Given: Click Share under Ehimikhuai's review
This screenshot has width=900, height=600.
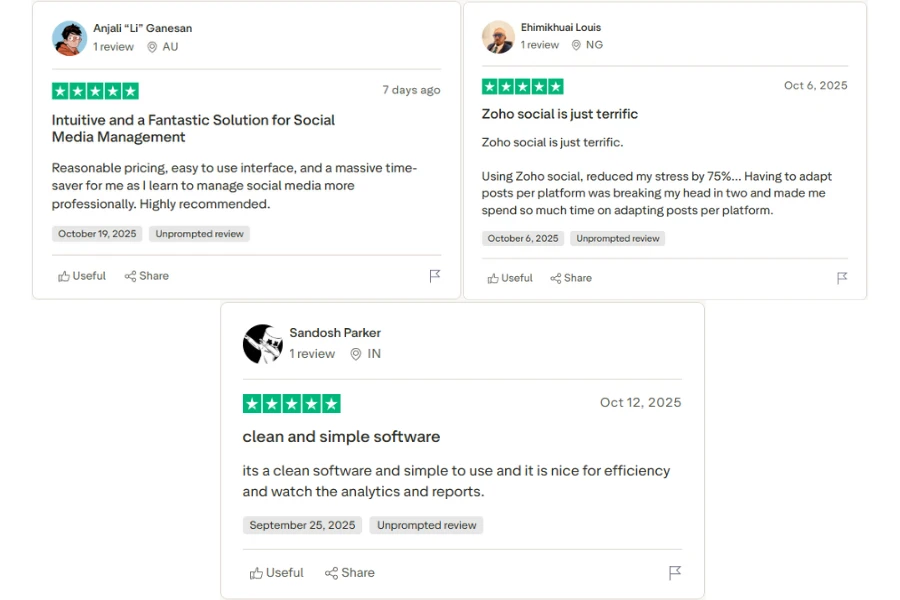Looking at the screenshot, I should (x=571, y=278).
